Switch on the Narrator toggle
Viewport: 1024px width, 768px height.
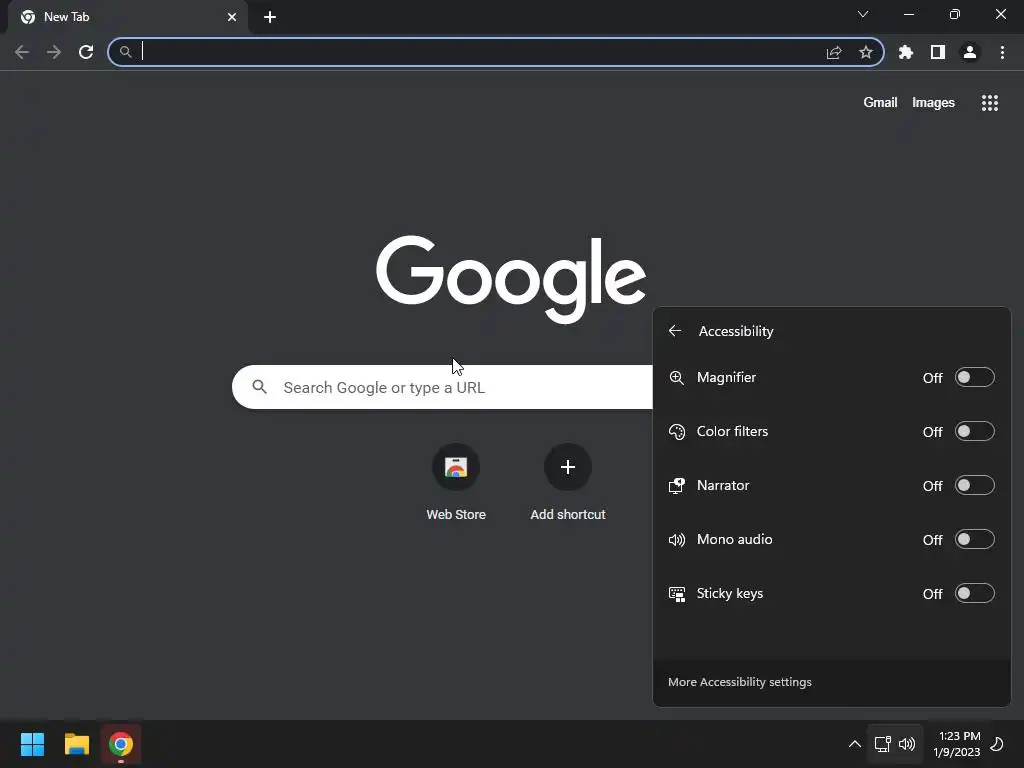[974, 485]
